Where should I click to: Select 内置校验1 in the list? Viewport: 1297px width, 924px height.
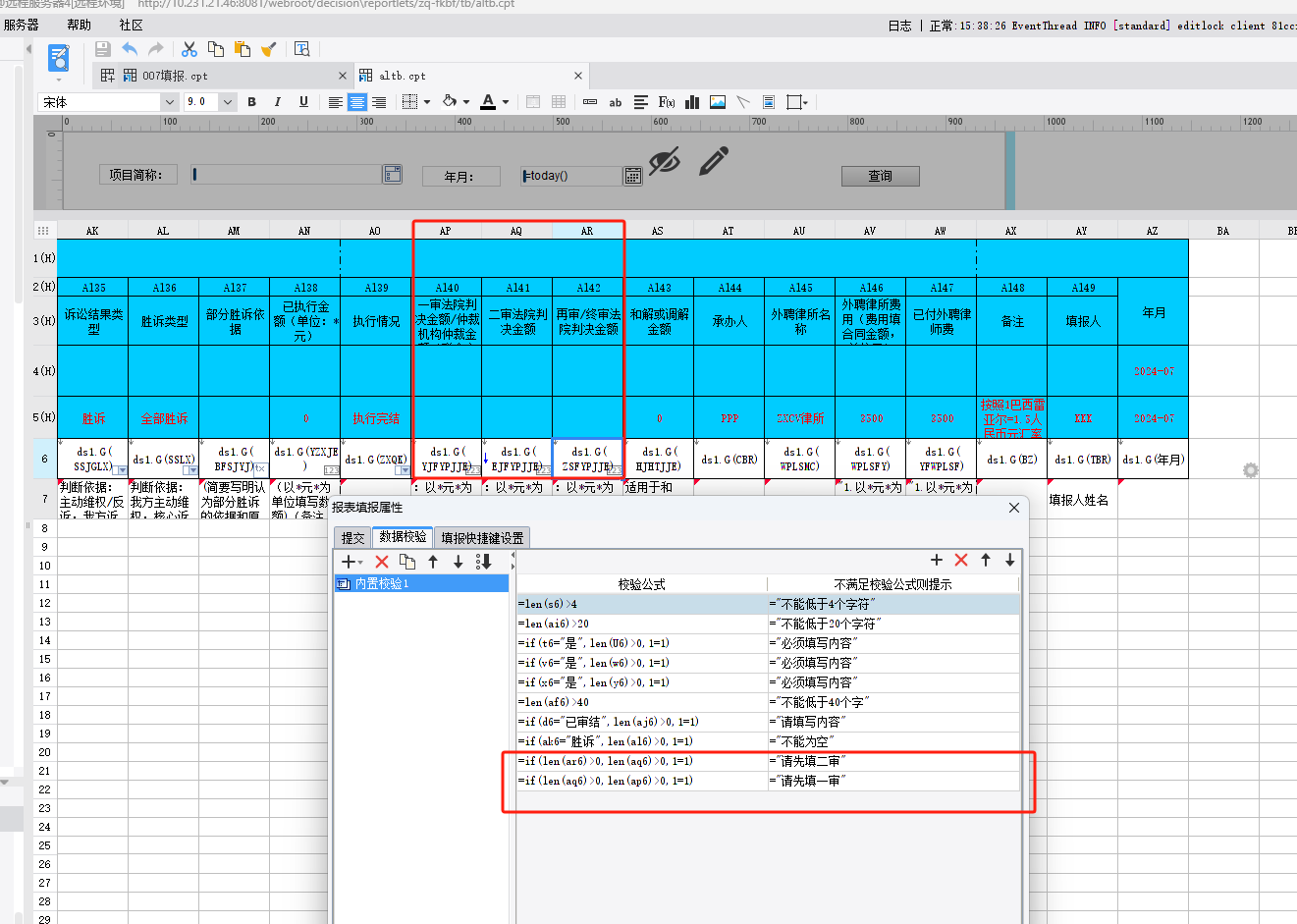pyautogui.click(x=422, y=583)
